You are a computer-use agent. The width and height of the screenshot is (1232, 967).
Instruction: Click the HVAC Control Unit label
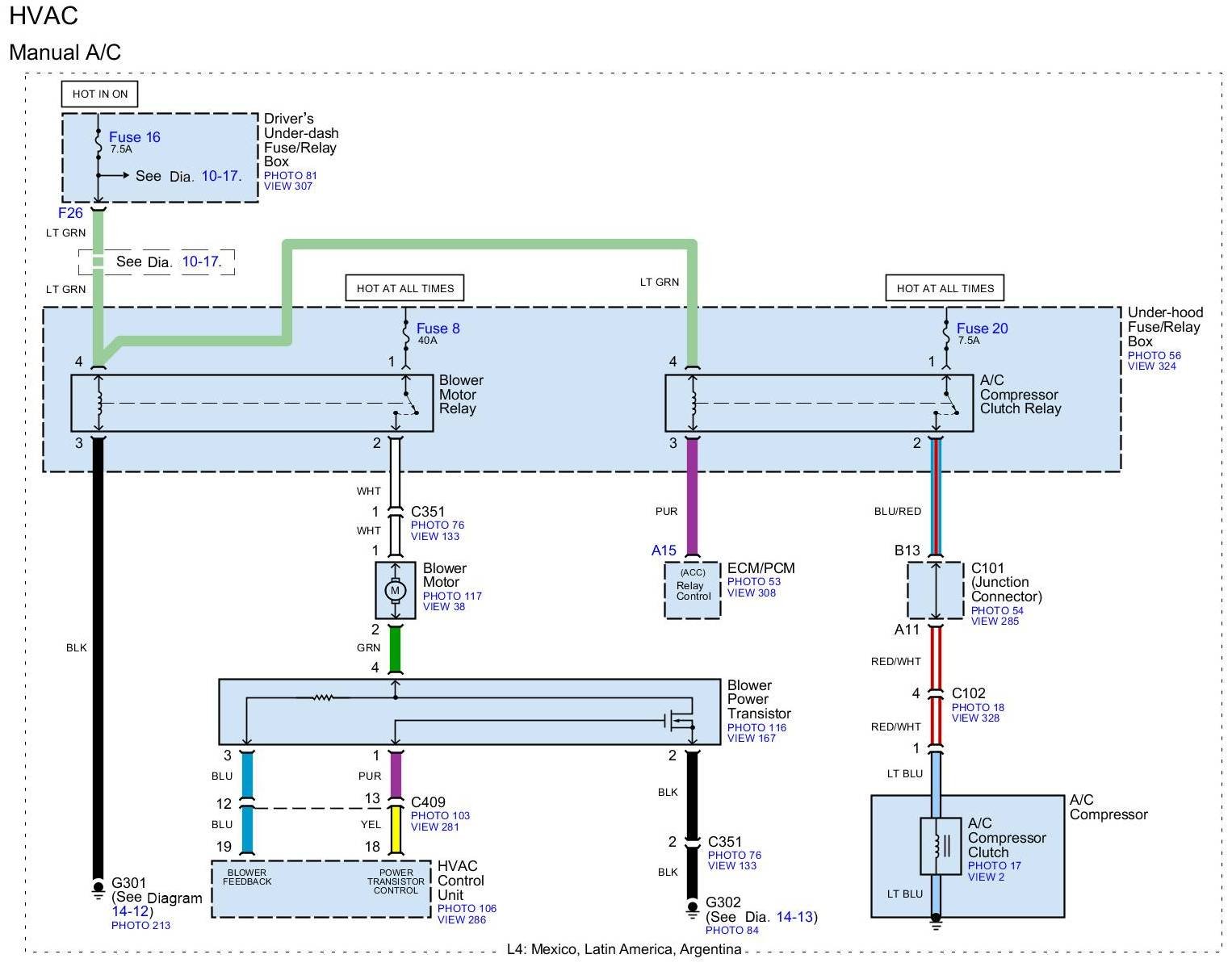tap(461, 881)
